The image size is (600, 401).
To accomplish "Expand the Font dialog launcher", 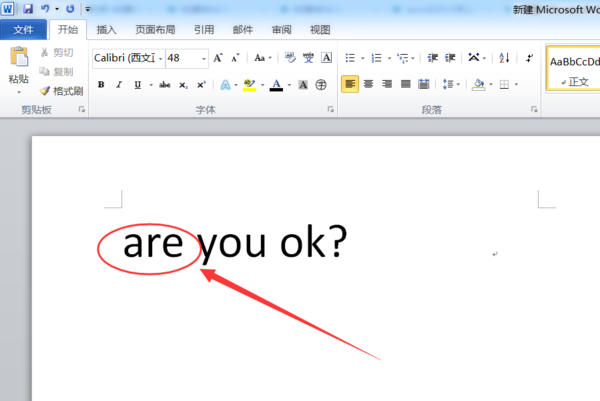I will [x=331, y=109].
